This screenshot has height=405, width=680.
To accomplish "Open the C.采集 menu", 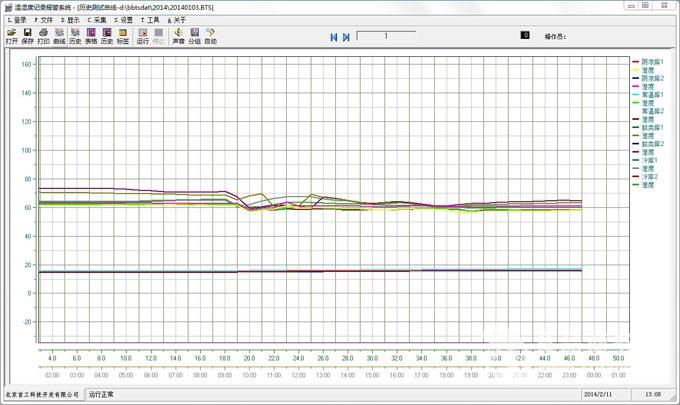I will 97,20.
